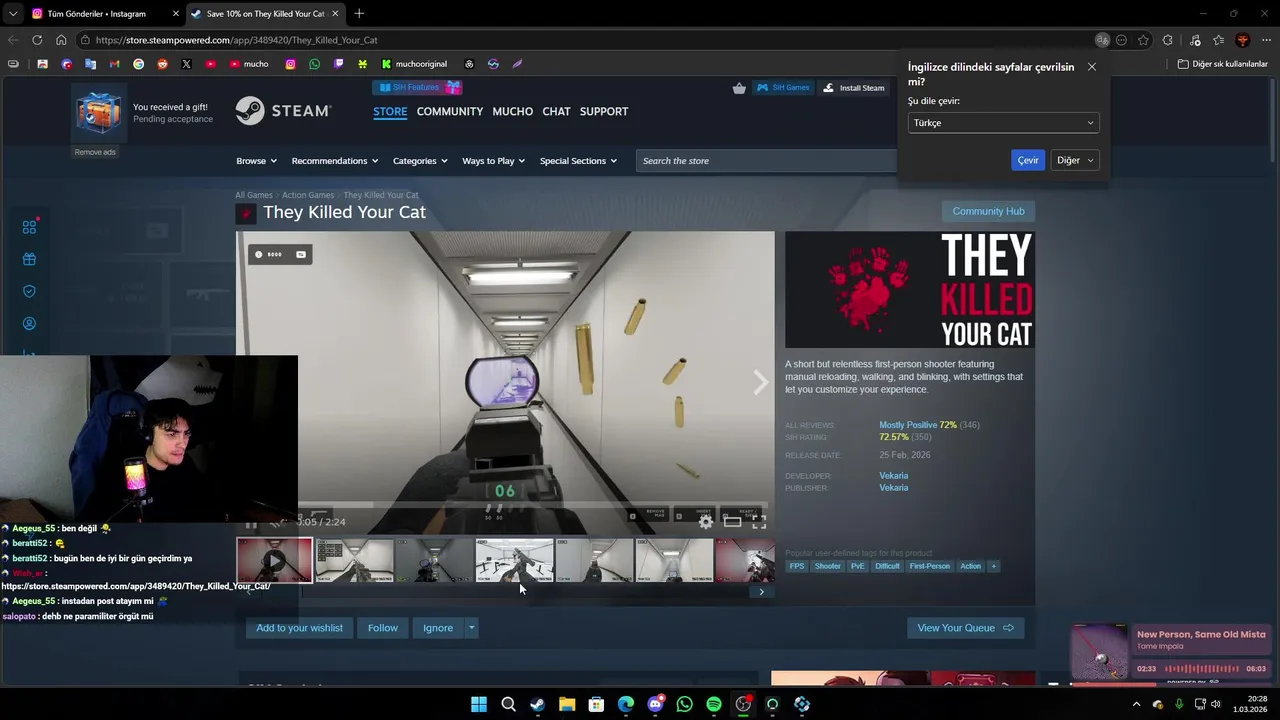Select Türkçe translation language dropdown
The height and width of the screenshot is (720, 1280).
click(x=1003, y=123)
